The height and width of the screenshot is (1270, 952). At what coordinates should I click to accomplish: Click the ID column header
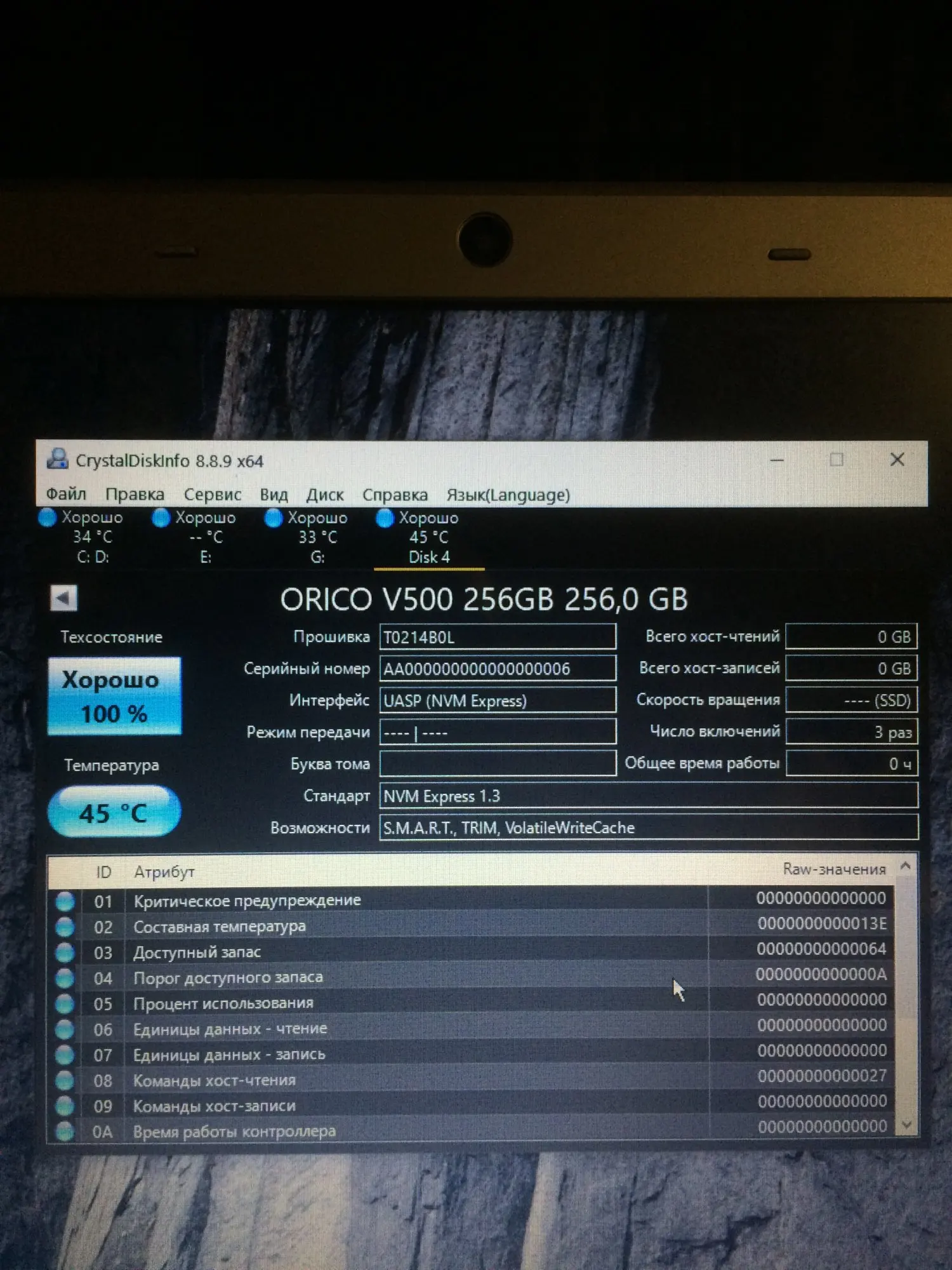tap(103, 872)
